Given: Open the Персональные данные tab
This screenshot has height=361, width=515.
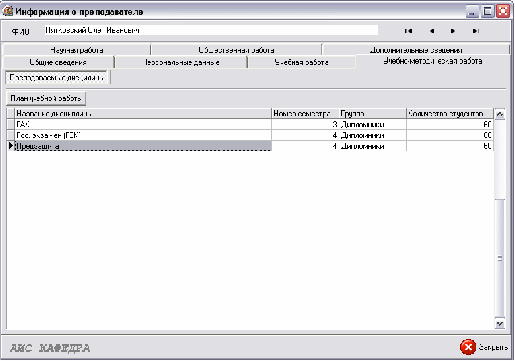Looking at the screenshot, I should tap(182, 62).
